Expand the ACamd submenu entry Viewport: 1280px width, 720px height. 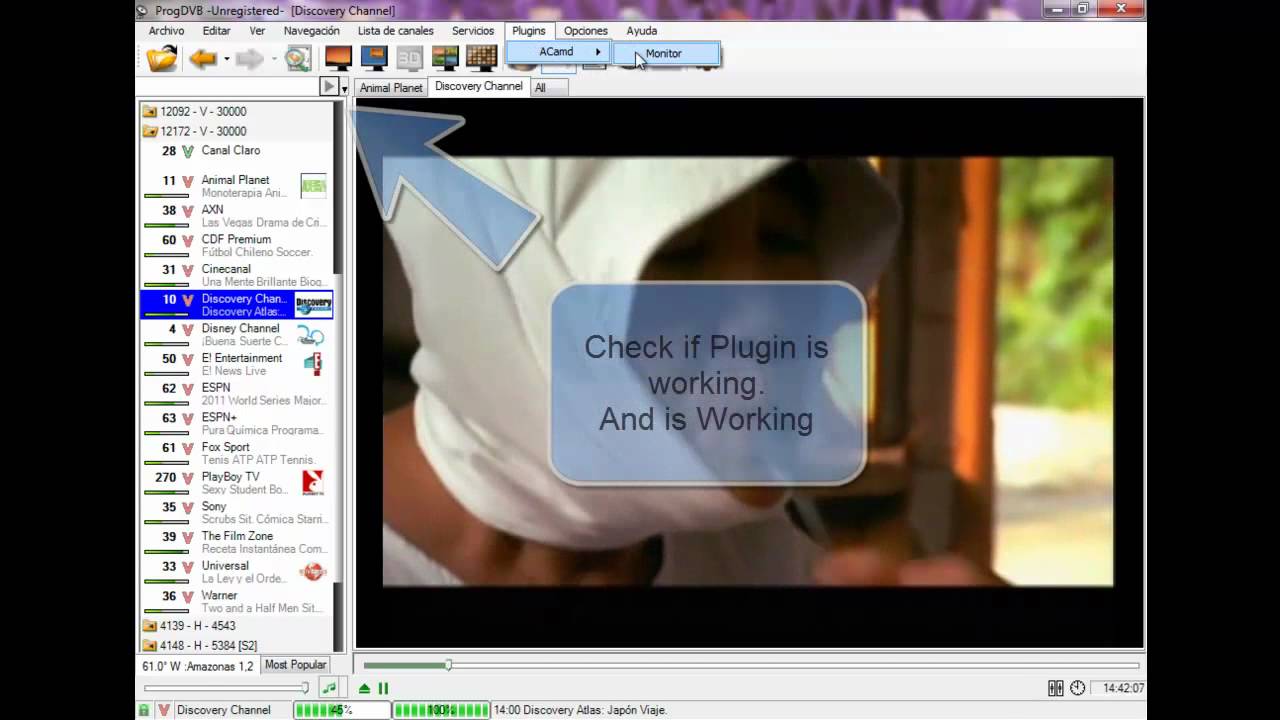[x=558, y=52]
